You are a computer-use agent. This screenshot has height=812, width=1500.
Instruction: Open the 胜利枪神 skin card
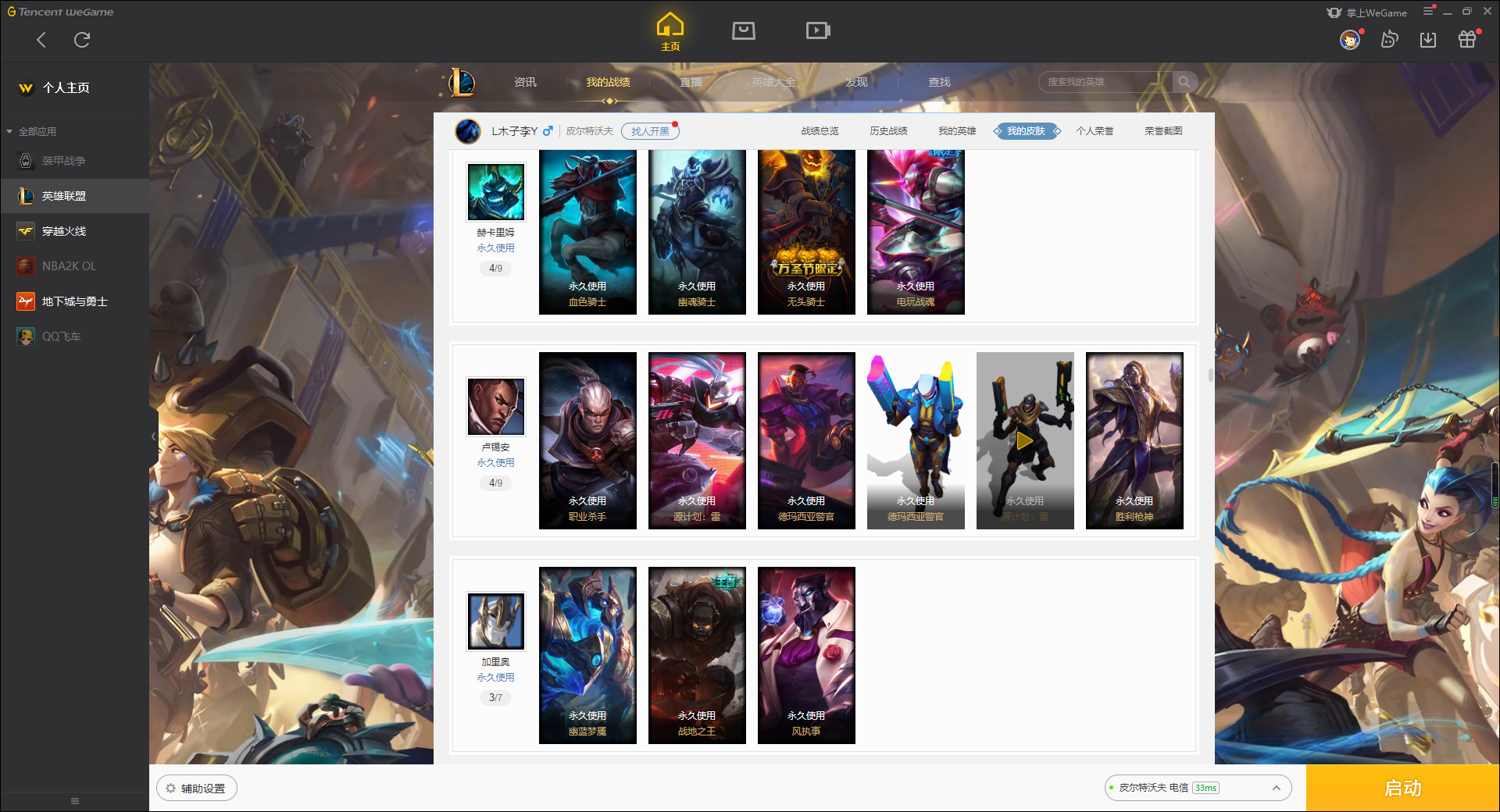pos(1134,440)
